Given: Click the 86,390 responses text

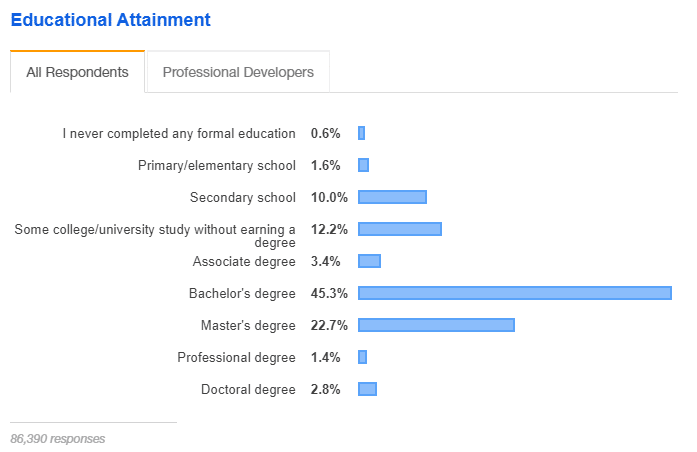Looking at the screenshot, I should coord(57,438).
